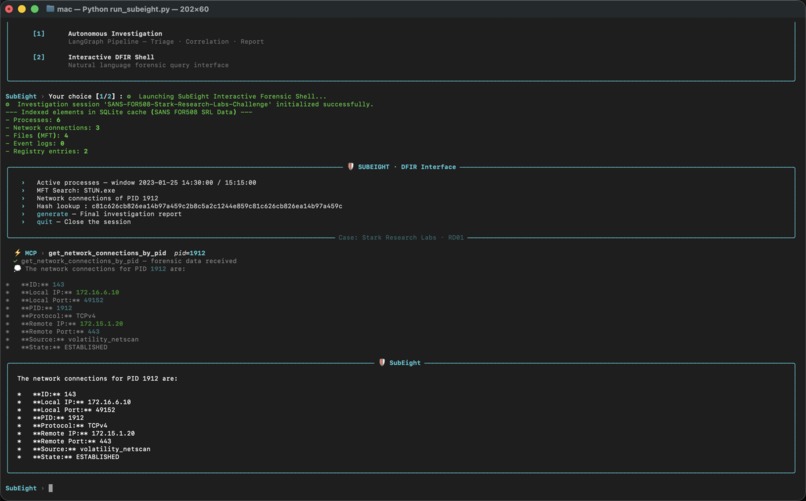Click the checkmark before 'forensic data received'

15,261
